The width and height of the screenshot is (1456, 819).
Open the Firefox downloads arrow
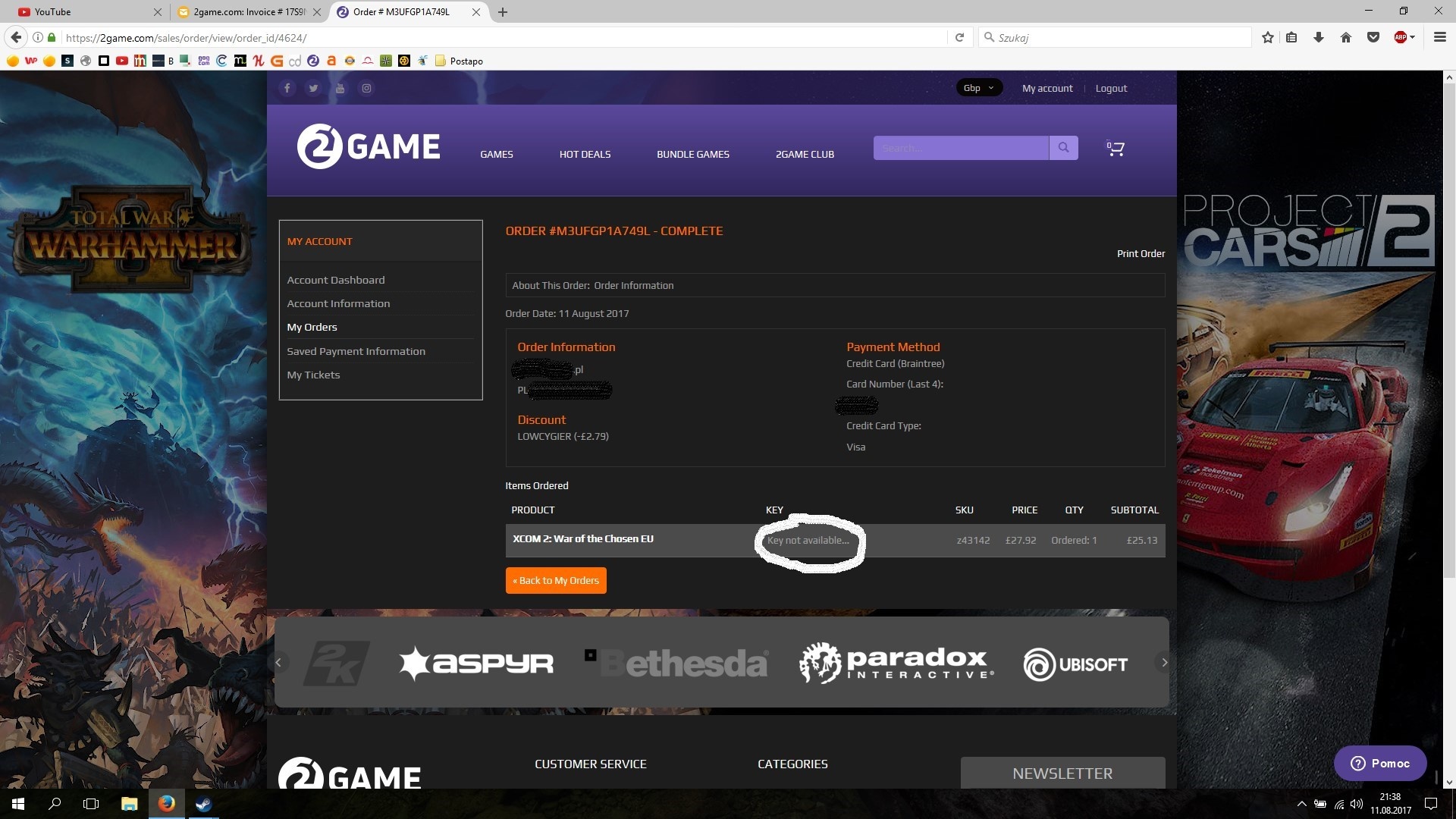click(1319, 37)
